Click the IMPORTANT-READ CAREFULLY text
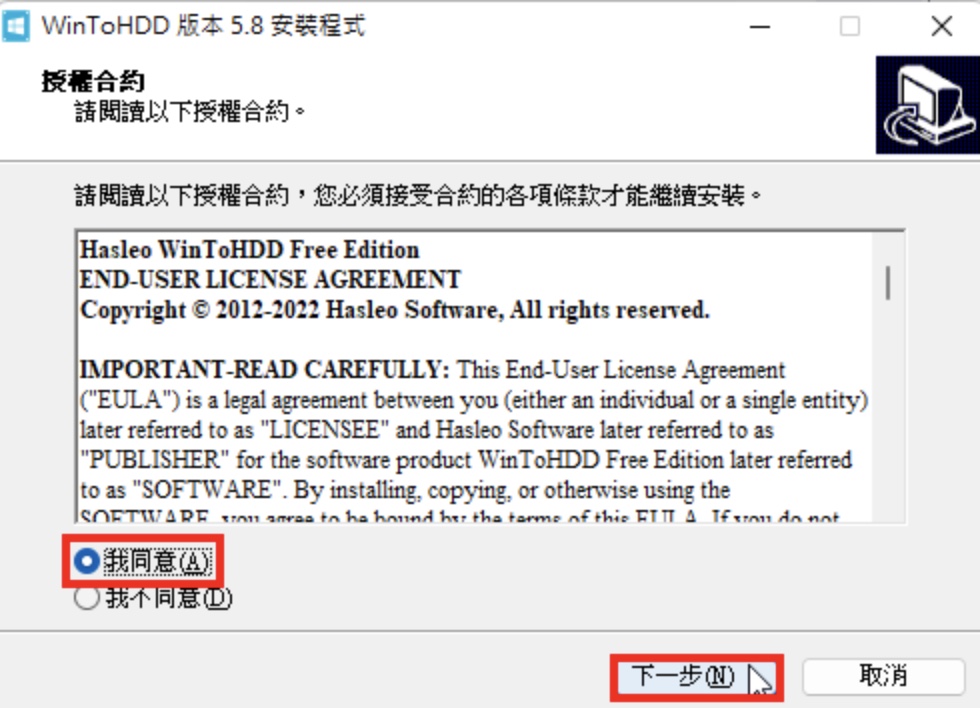 (264, 370)
